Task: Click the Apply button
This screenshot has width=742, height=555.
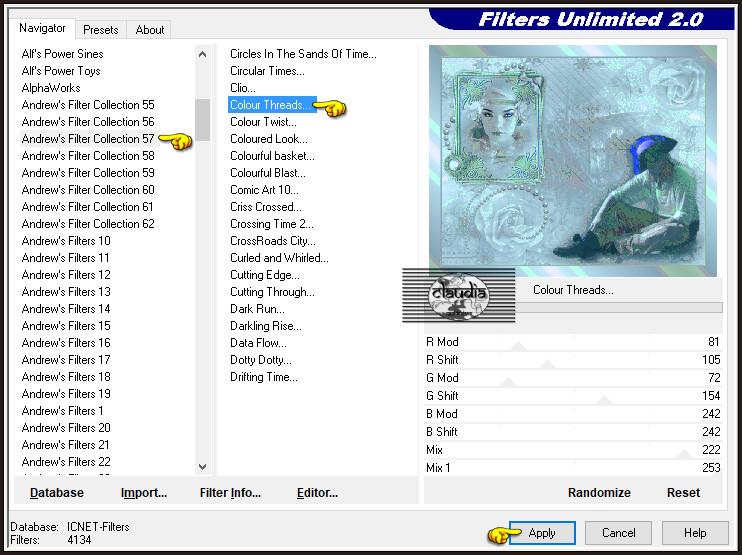Action: 542,533
